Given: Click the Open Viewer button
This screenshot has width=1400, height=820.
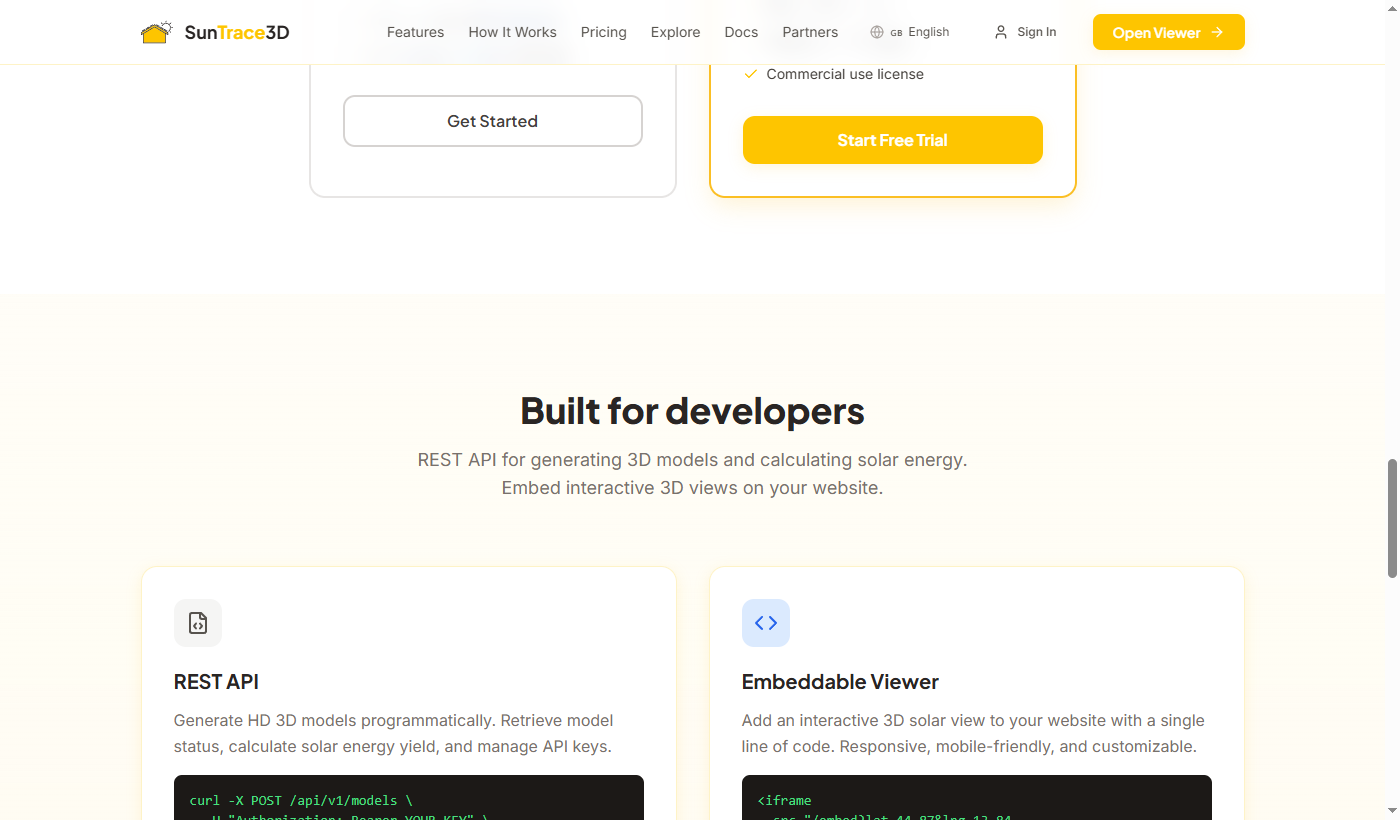Looking at the screenshot, I should [x=1168, y=31].
